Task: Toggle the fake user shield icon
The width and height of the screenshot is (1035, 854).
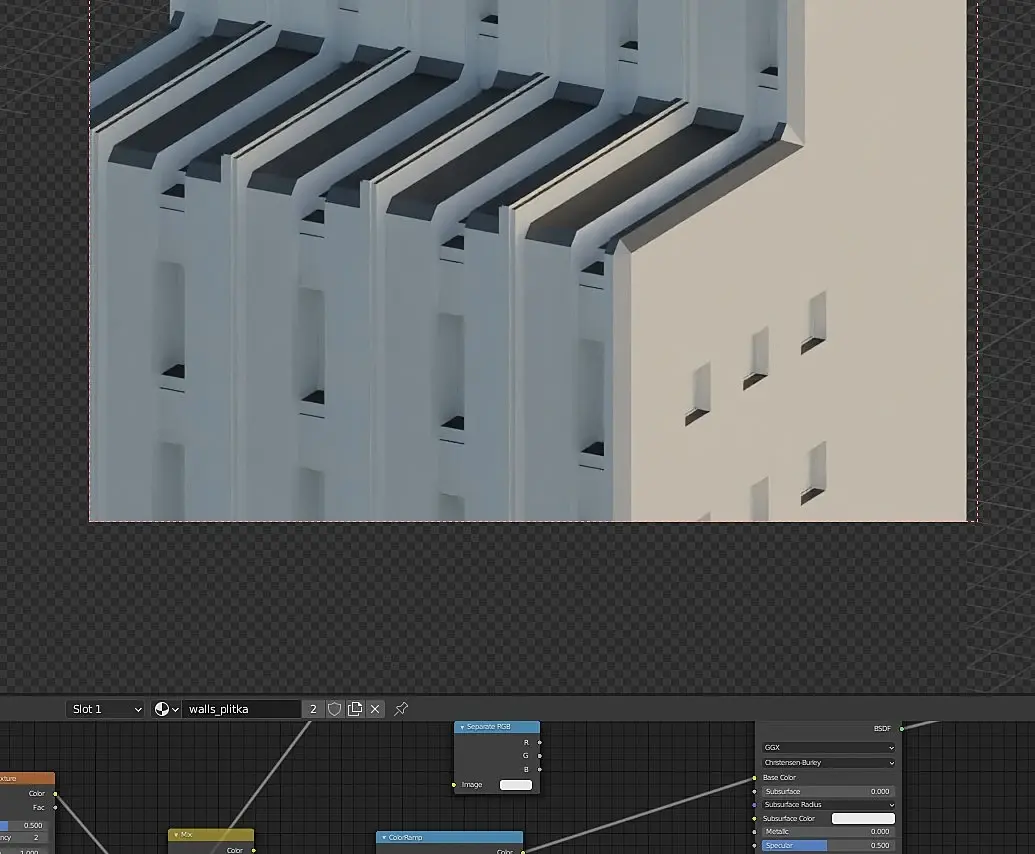Action: tap(335, 709)
